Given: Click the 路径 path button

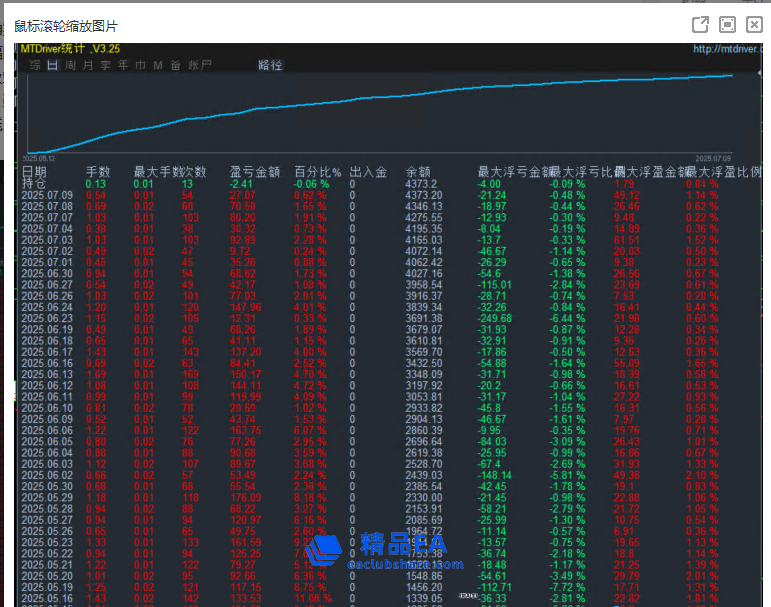Looking at the screenshot, I should (270, 65).
